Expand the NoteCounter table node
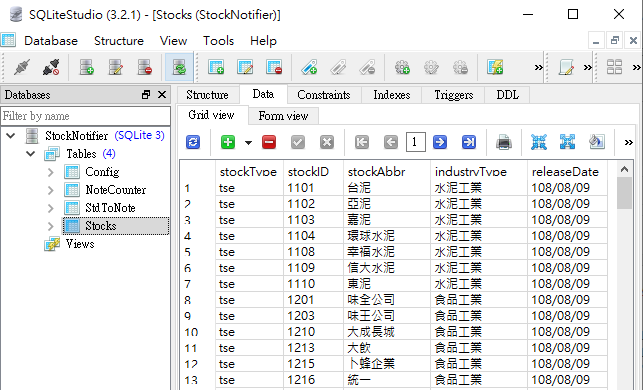 [50, 190]
